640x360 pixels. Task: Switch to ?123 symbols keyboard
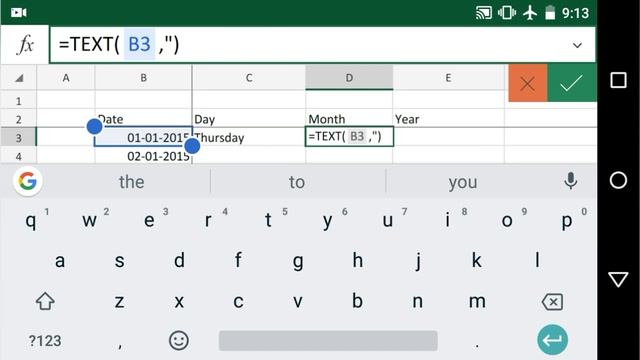pos(45,340)
